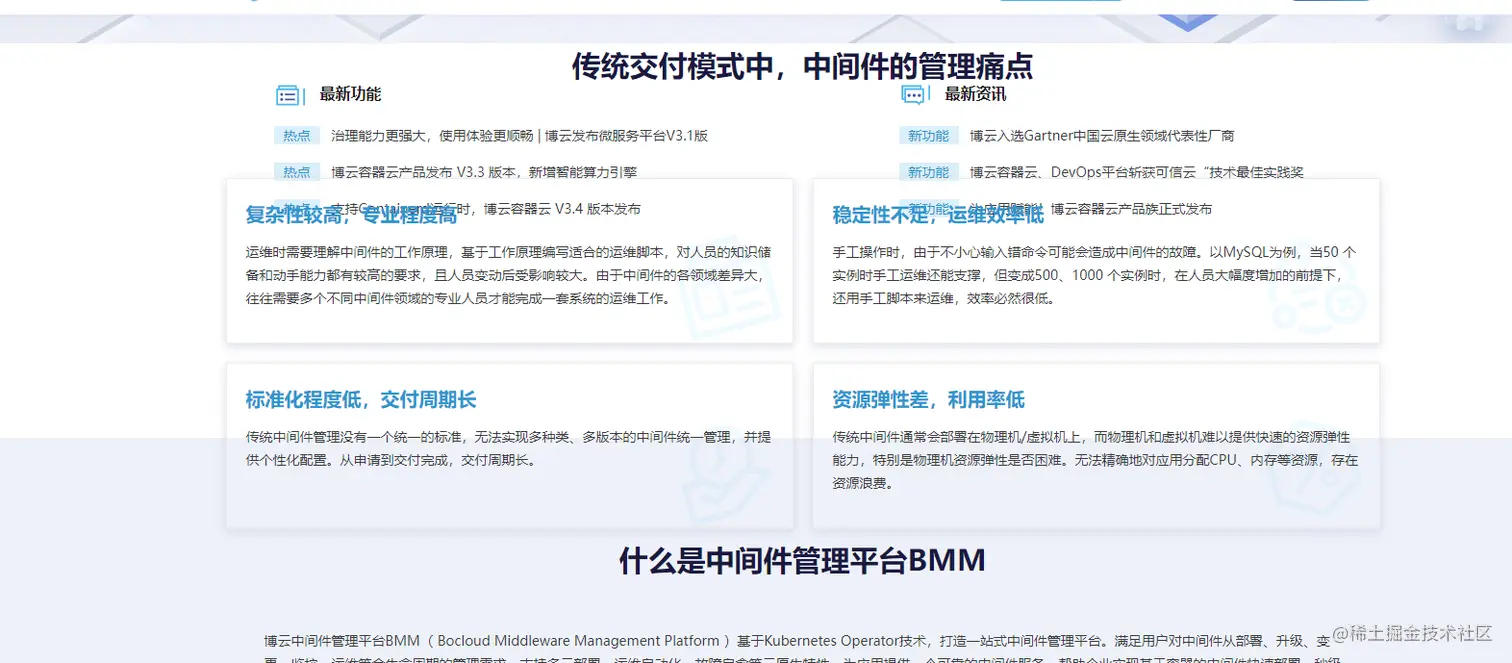Image resolution: width=1512 pixels, height=663 pixels.
Task: Click paragraph starting 传统中间件通常会部署在物理机
Action: (1095, 460)
